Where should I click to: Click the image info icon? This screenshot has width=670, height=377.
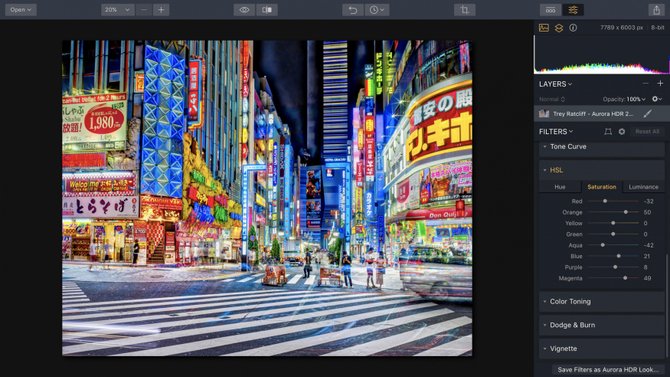pyautogui.click(x=573, y=28)
